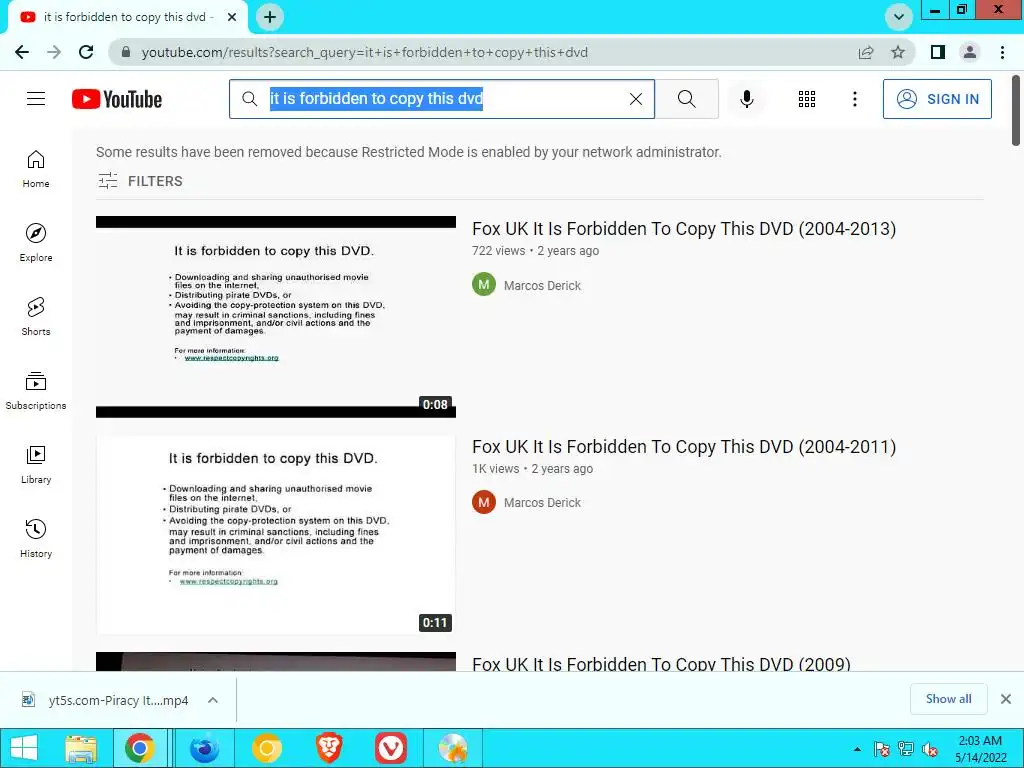
Task: Expand download item options chevron
Action: 212,700
